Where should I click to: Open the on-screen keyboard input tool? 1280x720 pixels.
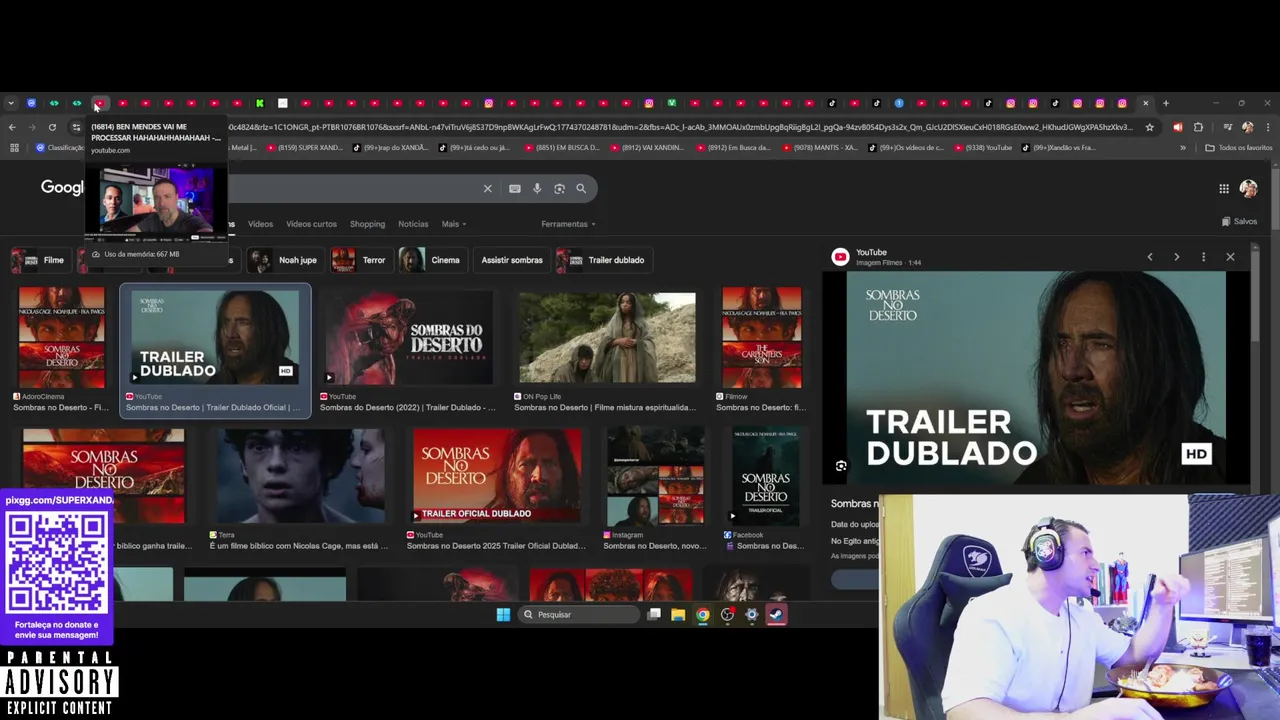click(514, 188)
